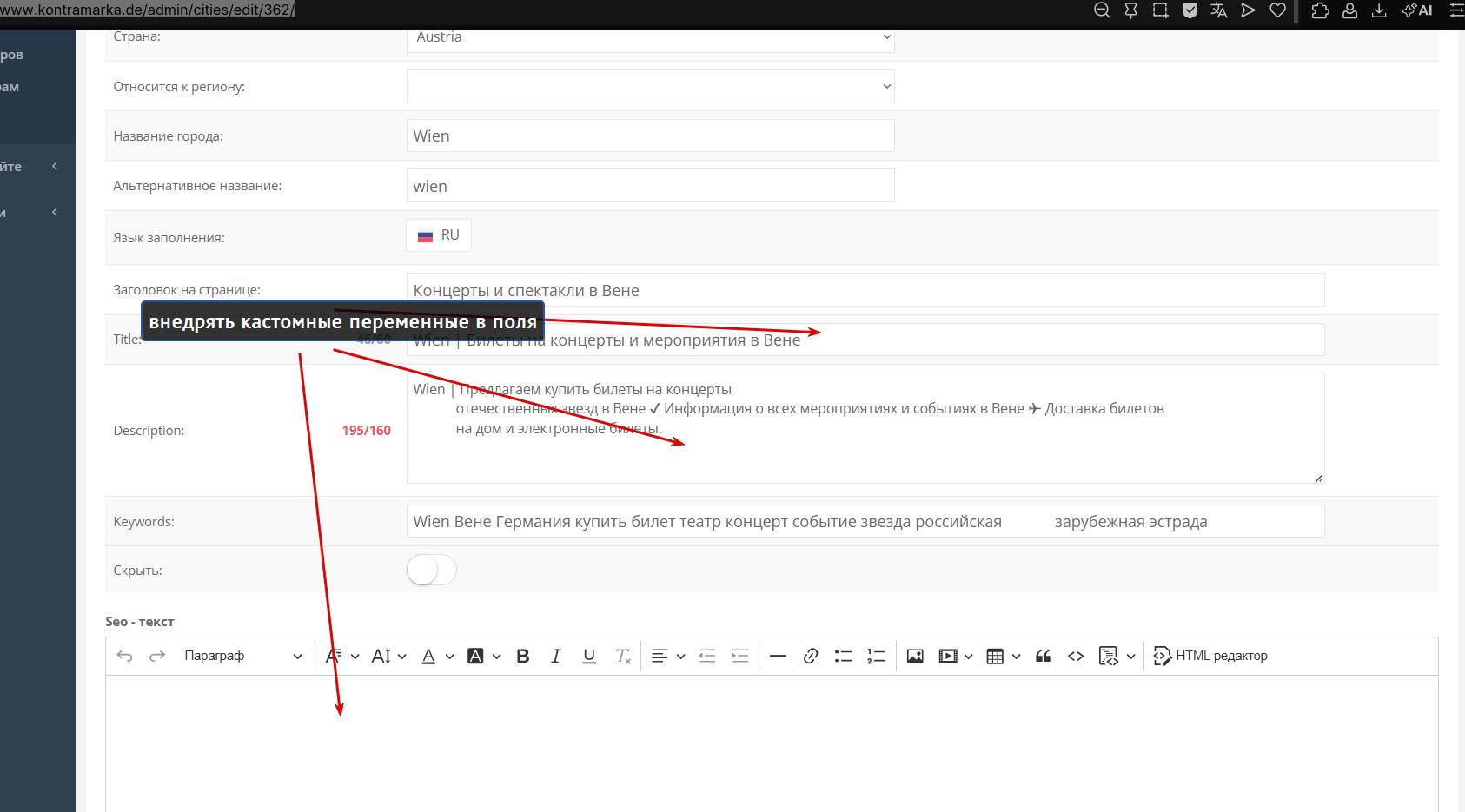Click inside the Seo text editing area
The image size is (1465, 812).
click(x=772, y=743)
